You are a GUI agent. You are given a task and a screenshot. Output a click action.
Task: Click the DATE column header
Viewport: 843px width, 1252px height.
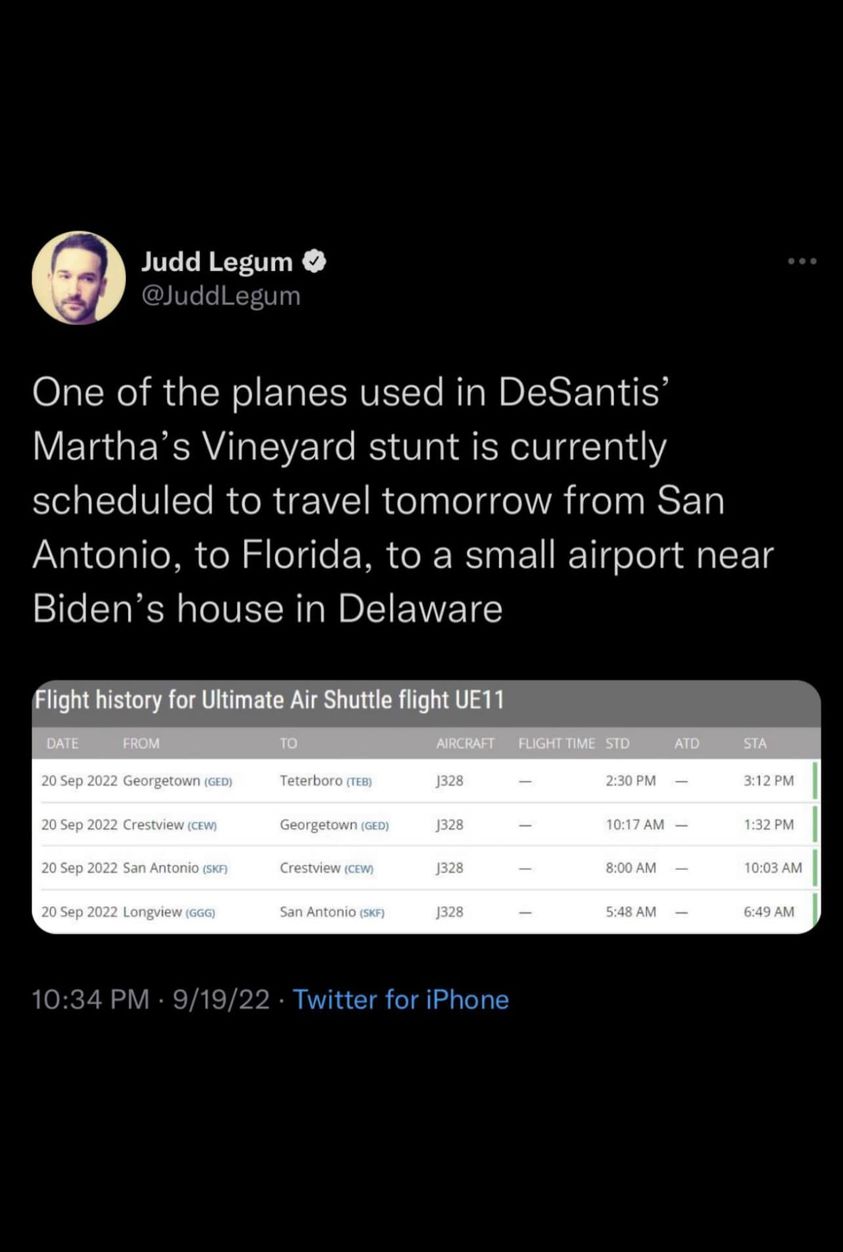(62, 743)
